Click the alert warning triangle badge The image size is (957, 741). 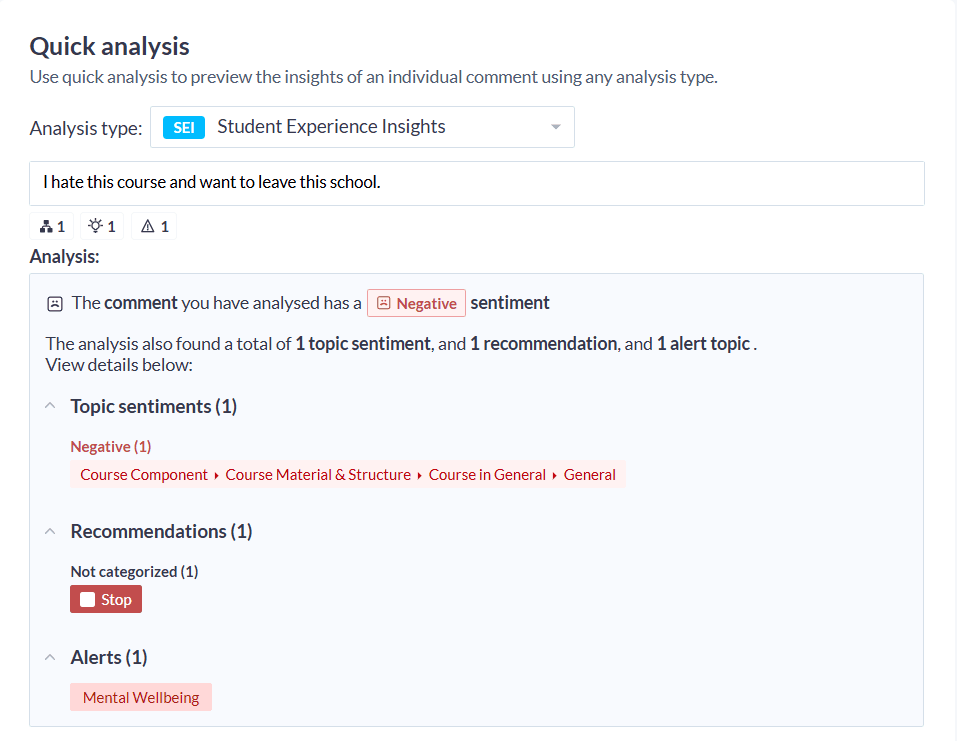click(148, 225)
